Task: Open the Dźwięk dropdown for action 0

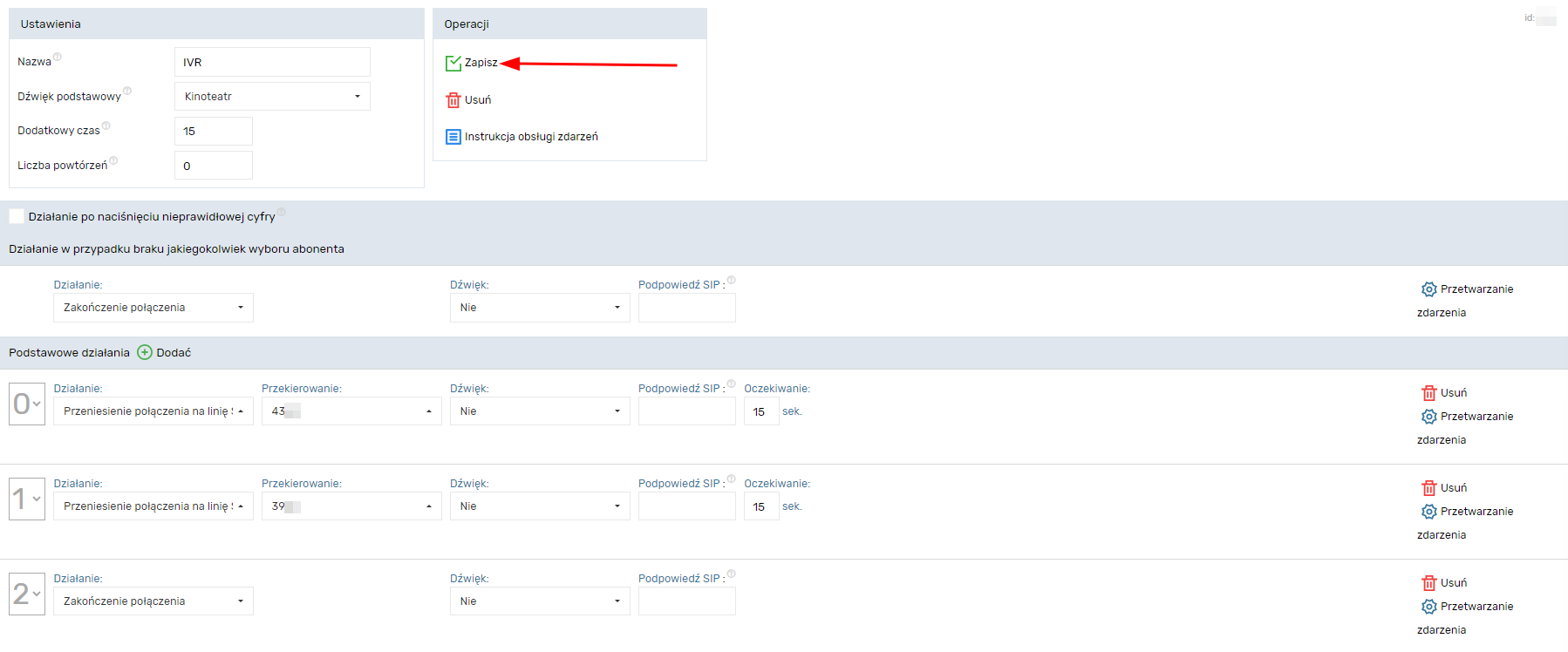Action: (540, 411)
